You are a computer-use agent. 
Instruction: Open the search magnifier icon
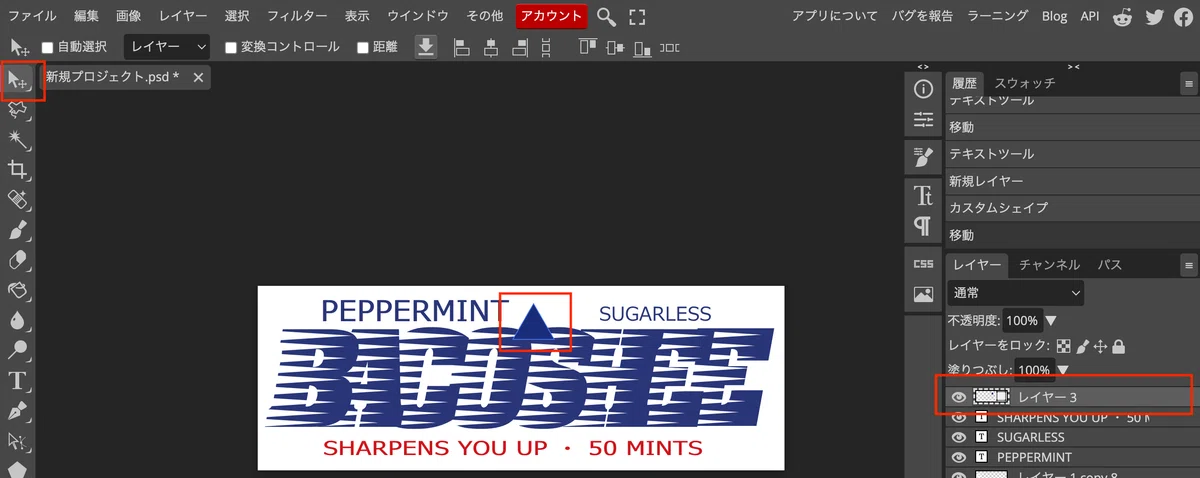(606, 16)
